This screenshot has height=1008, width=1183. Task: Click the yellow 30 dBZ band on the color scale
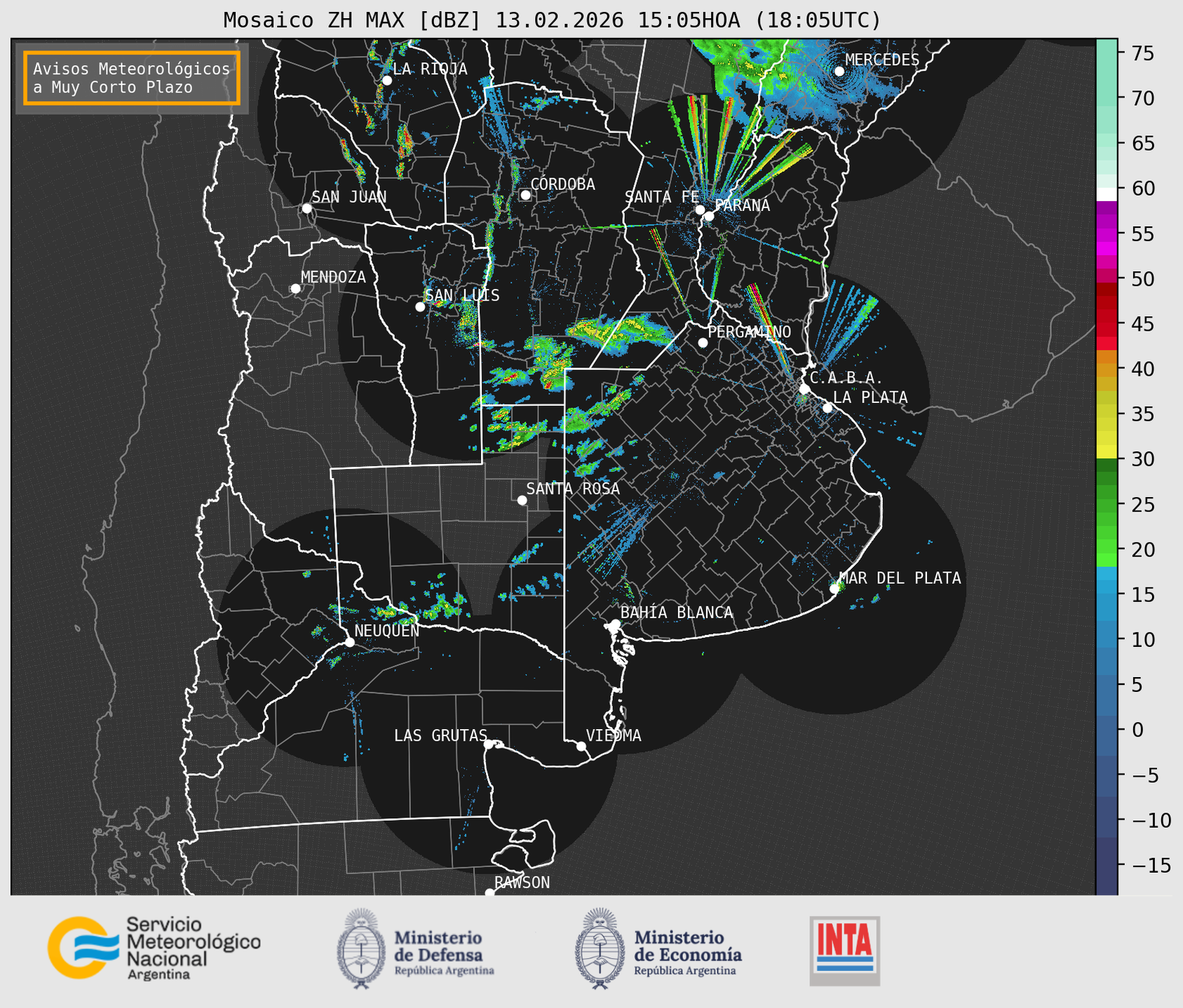point(1106,452)
